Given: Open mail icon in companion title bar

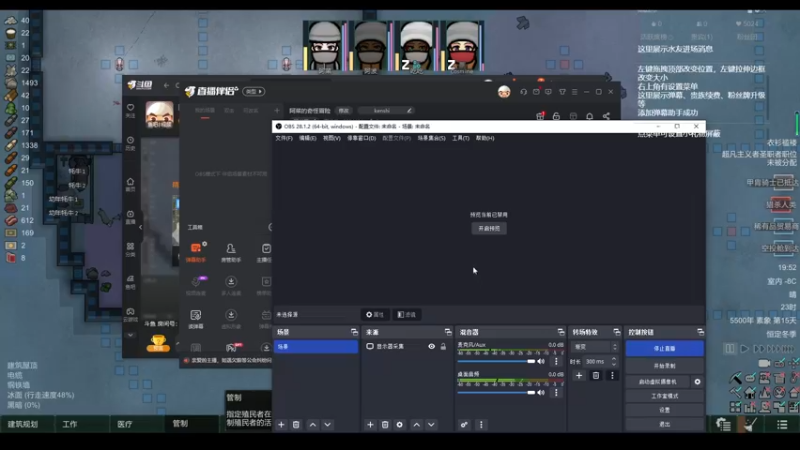Looking at the screenshot, I should pos(536,92).
